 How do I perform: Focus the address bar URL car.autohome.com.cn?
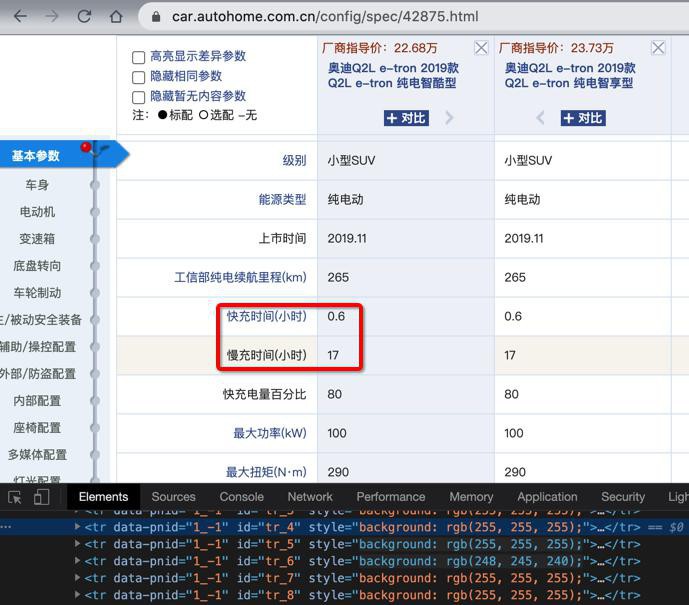pyautogui.click(x=325, y=17)
